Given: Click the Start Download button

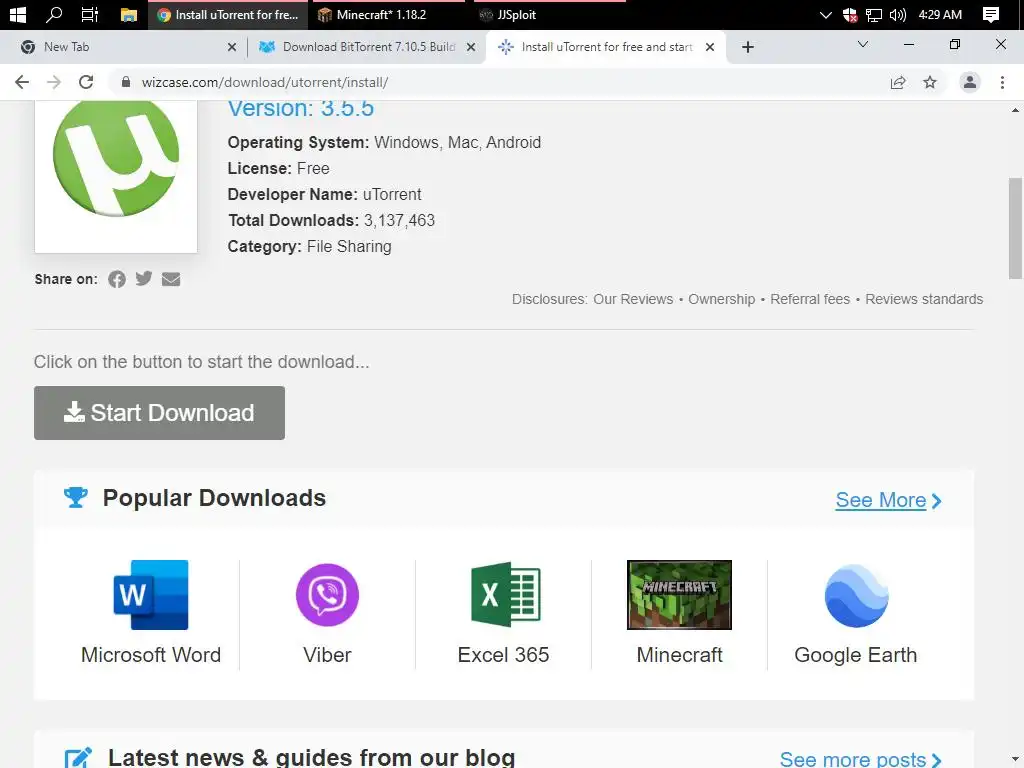Looking at the screenshot, I should 159,413.
